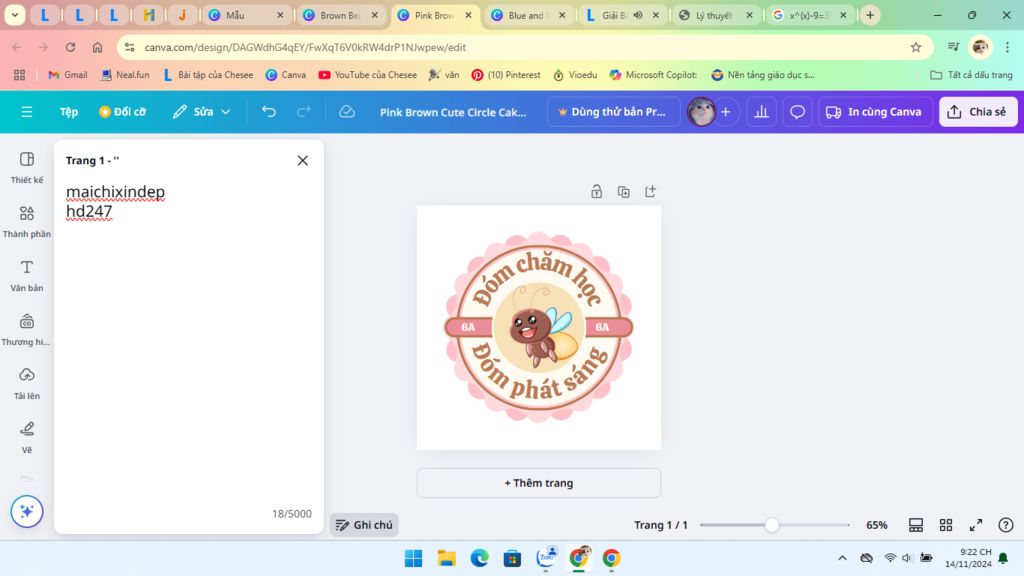Viewport: 1024px width, 576px height.
Task: Open the clock and date in the tray
Action: click(x=968, y=558)
